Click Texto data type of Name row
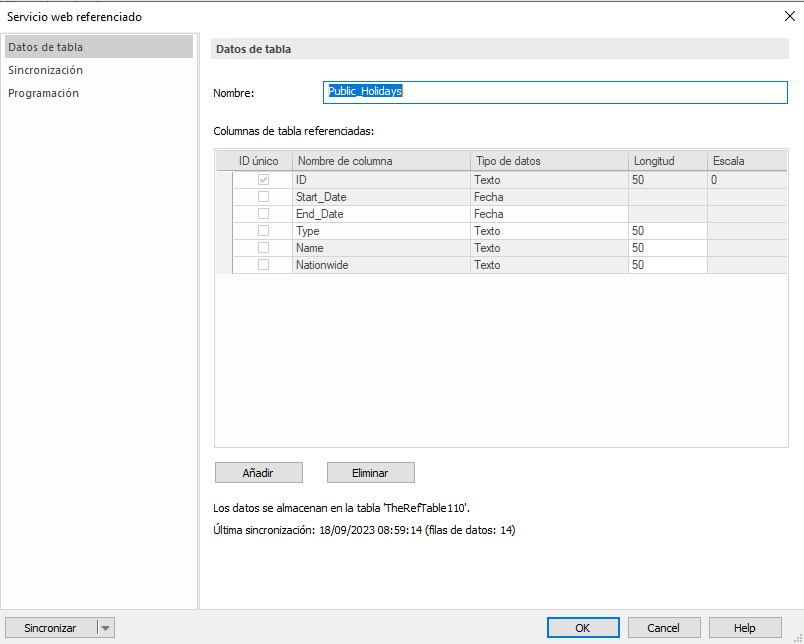The width and height of the screenshot is (804, 644). (550, 248)
